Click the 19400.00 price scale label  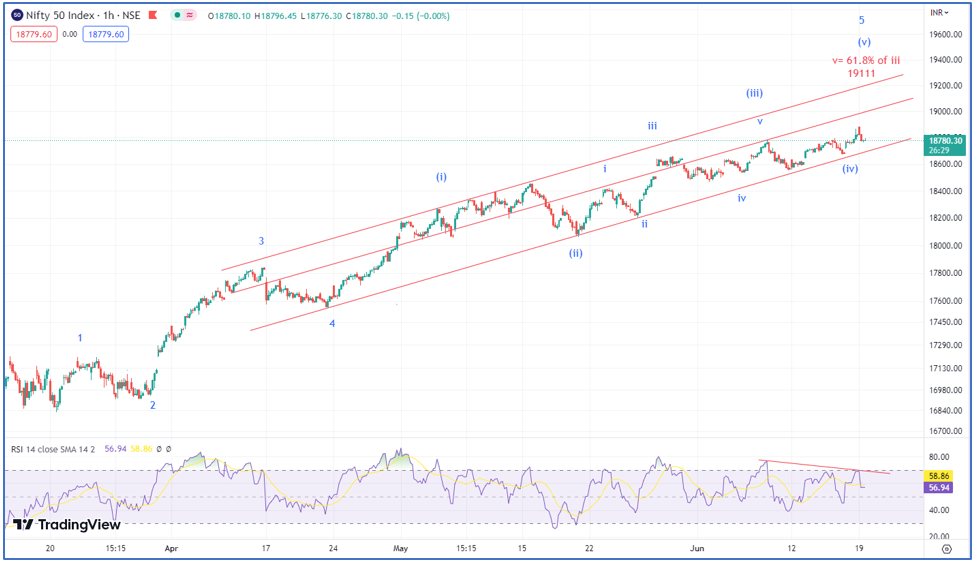(x=945, y=60)
